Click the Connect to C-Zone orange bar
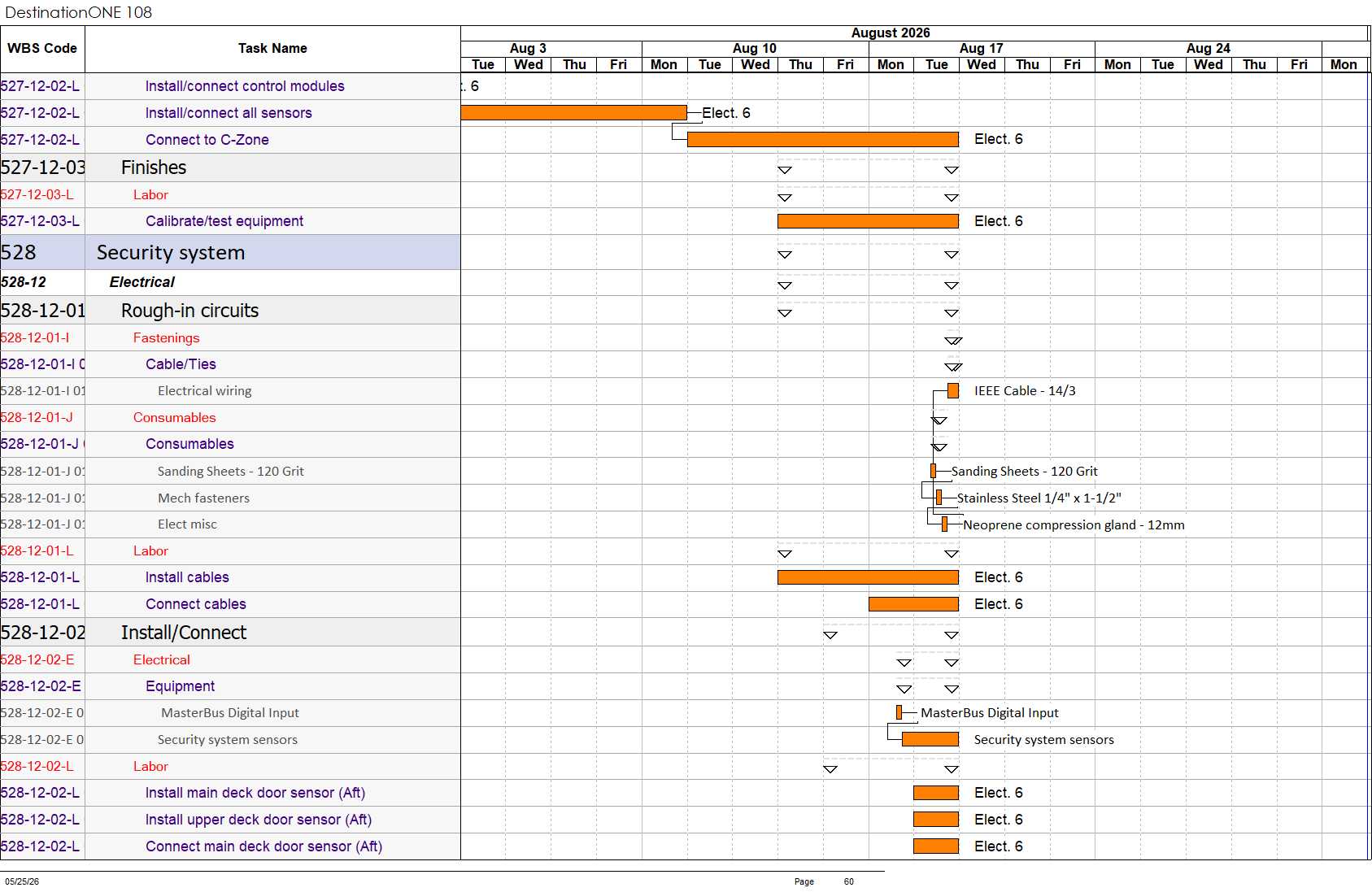This screenshot has height=892, width=1372. (x=822, y=140)
